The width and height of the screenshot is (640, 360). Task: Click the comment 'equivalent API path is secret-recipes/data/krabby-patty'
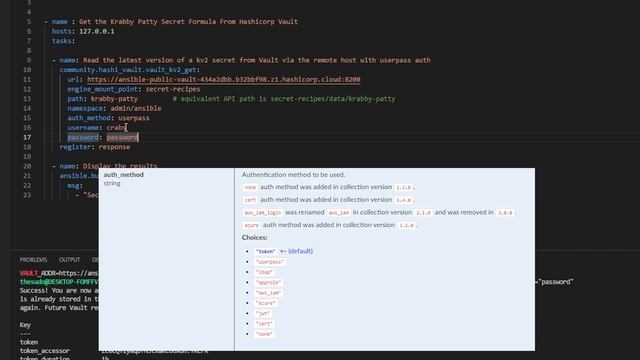point(288,99)
